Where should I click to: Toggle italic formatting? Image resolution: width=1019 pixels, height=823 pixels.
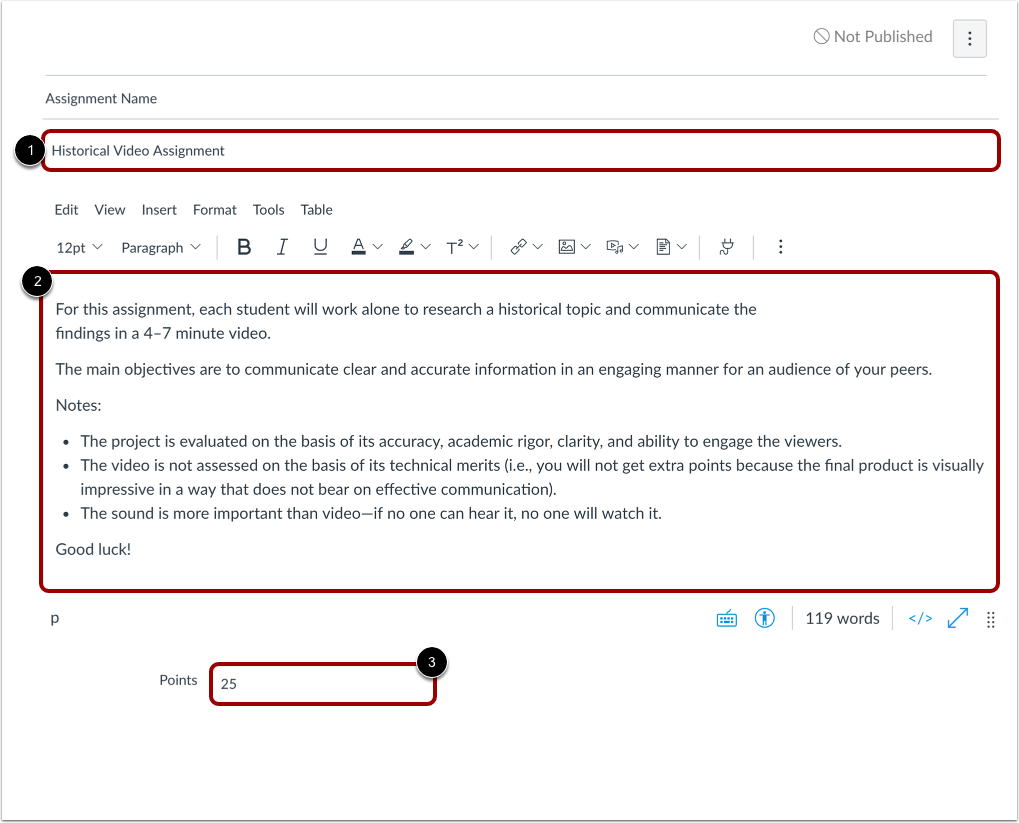click(282, 247)
